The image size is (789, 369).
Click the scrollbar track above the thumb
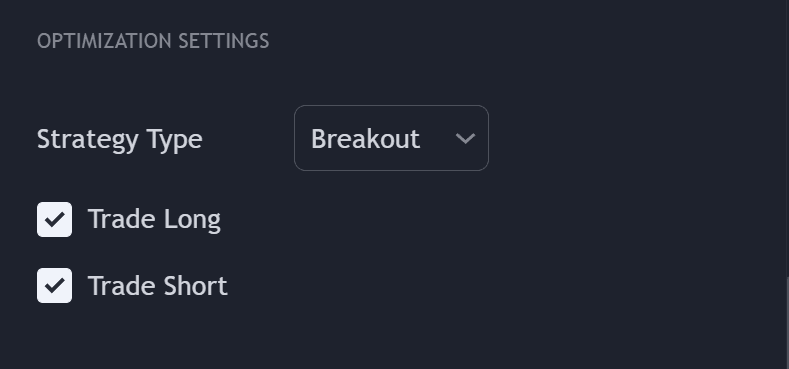point(787,138)
